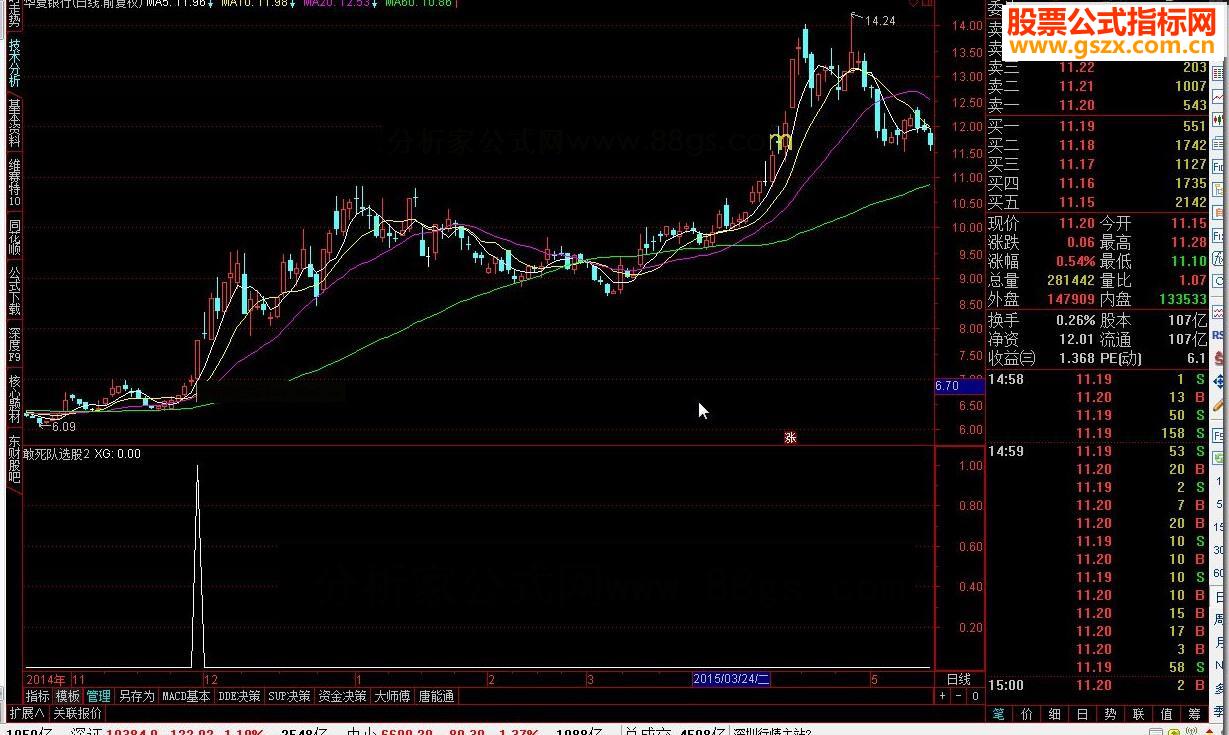Select the 筹 chip distribution tab
Screen dimensions: 1229x735
(1194, 714)
